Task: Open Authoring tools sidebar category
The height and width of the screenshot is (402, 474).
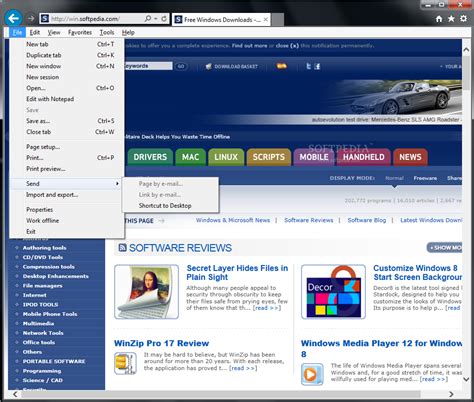Action: point(45,248)
